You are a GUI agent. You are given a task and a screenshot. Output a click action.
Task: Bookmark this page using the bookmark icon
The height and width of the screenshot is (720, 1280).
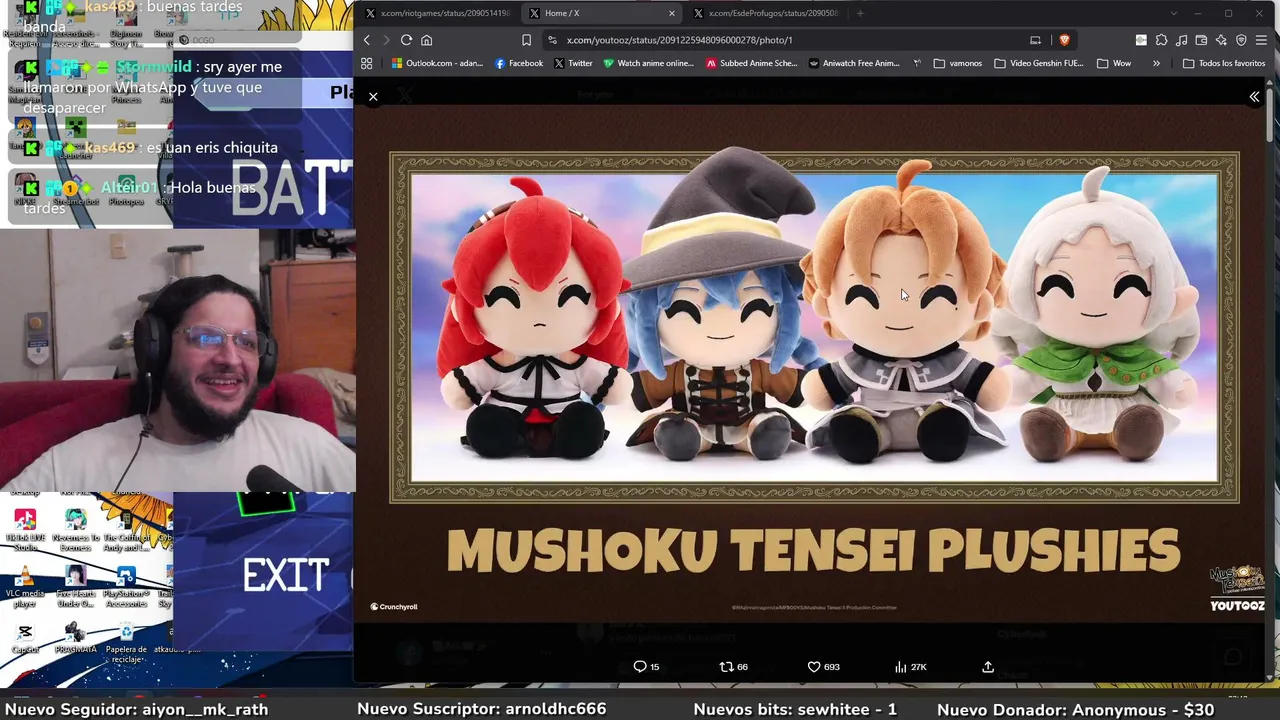click(x=526, y=40)
